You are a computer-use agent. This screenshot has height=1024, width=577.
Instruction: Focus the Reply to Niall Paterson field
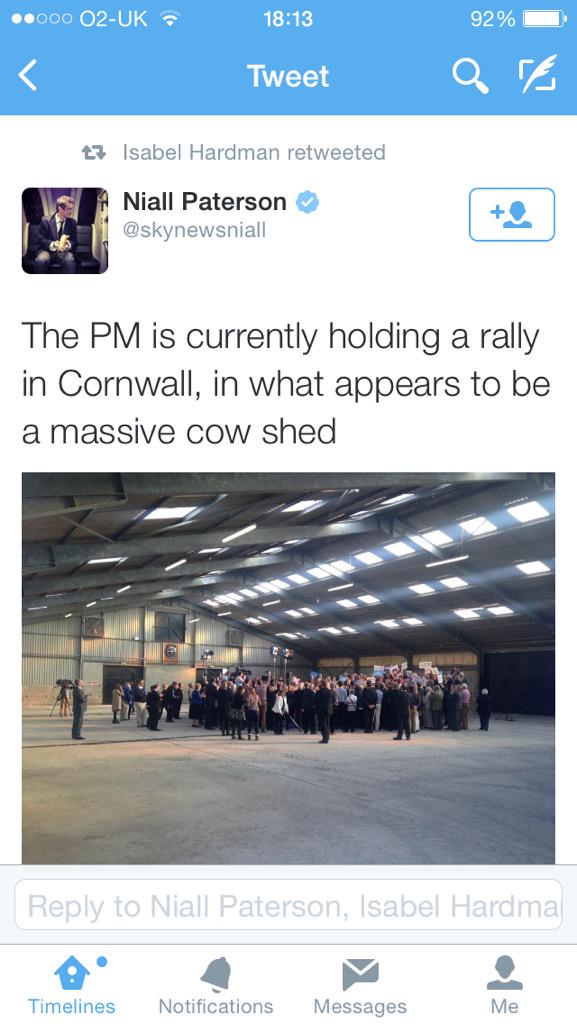288,904
